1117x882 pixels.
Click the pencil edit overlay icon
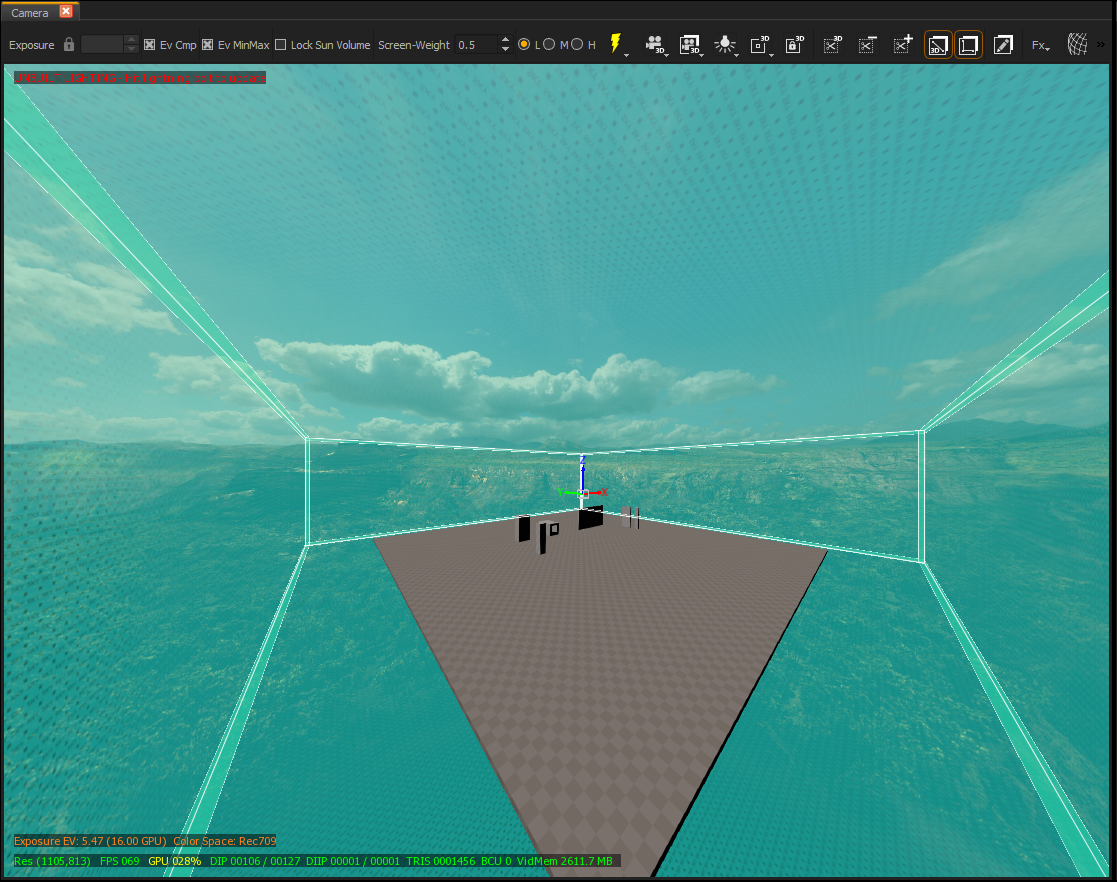[x=1003, y=45]
